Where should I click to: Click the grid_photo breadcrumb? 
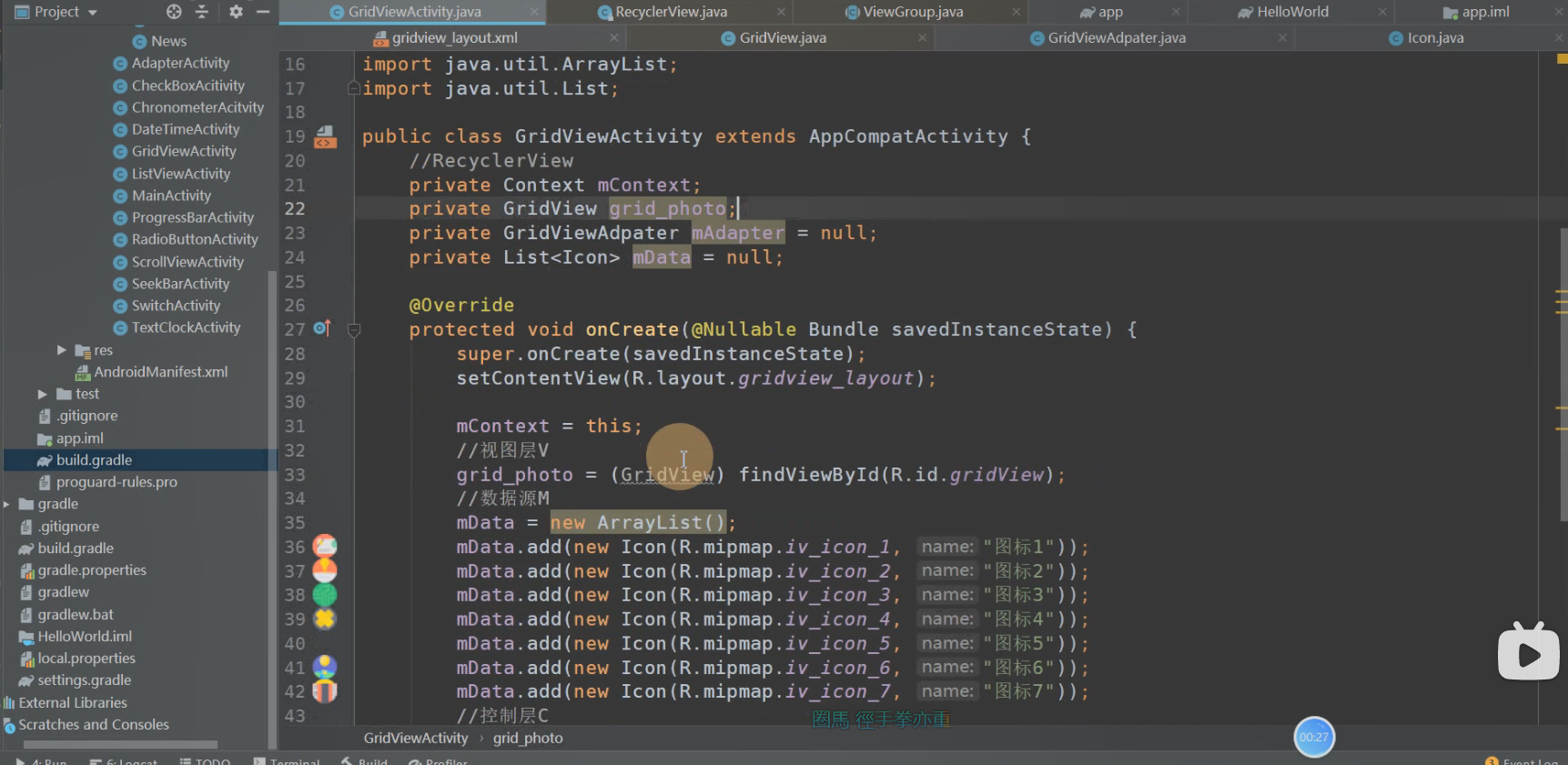pos(528,738)
